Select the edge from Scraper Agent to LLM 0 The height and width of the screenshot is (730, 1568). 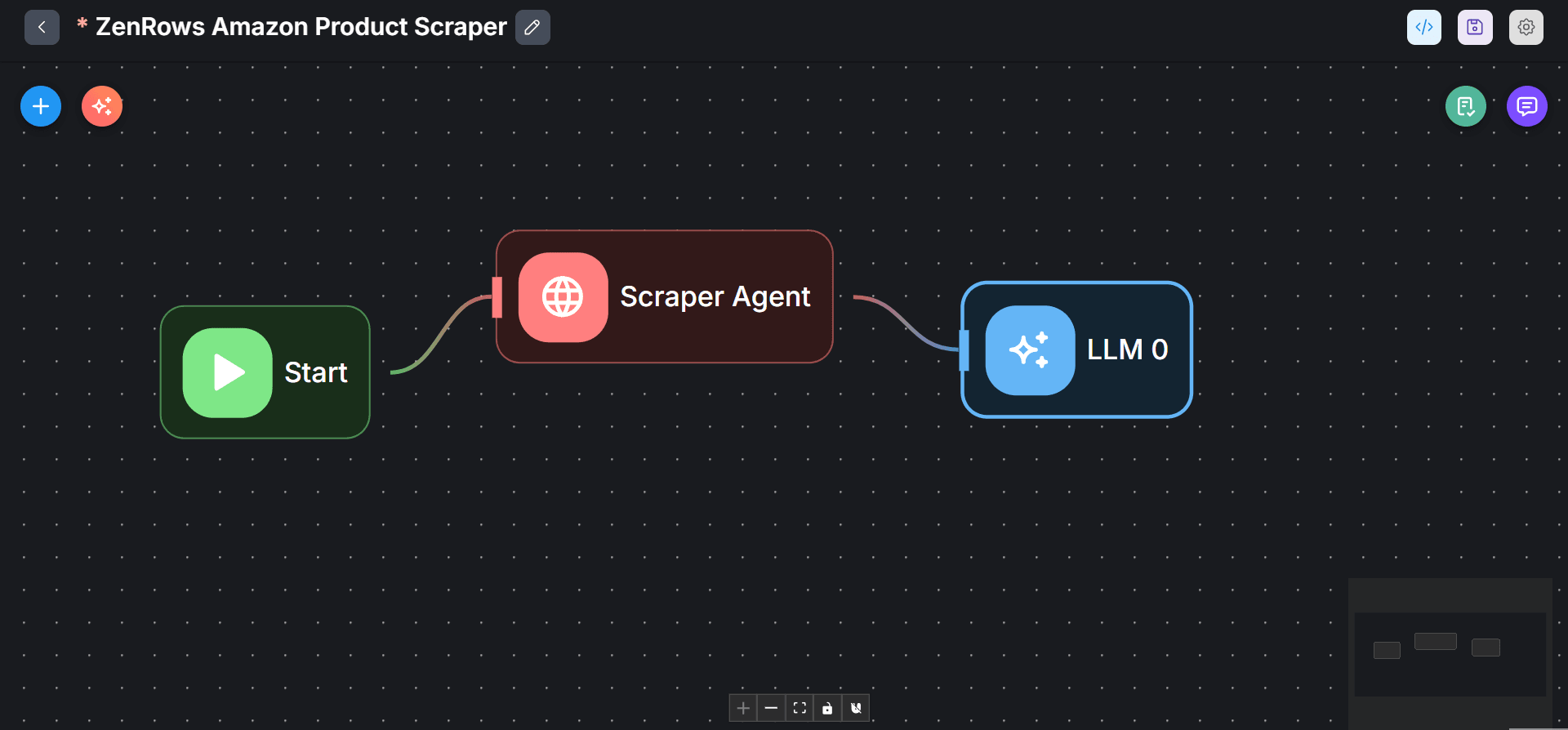click(x=906, y=323)
